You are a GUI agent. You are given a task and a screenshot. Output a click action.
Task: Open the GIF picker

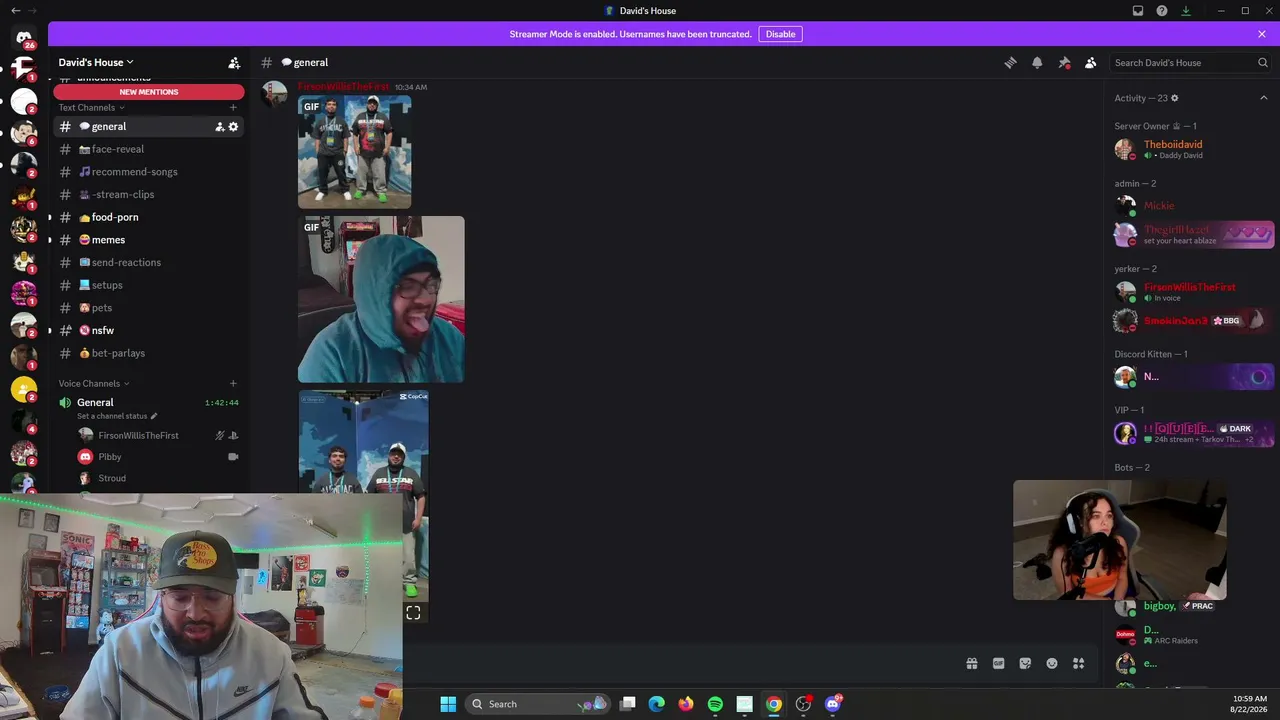point(998,663)
